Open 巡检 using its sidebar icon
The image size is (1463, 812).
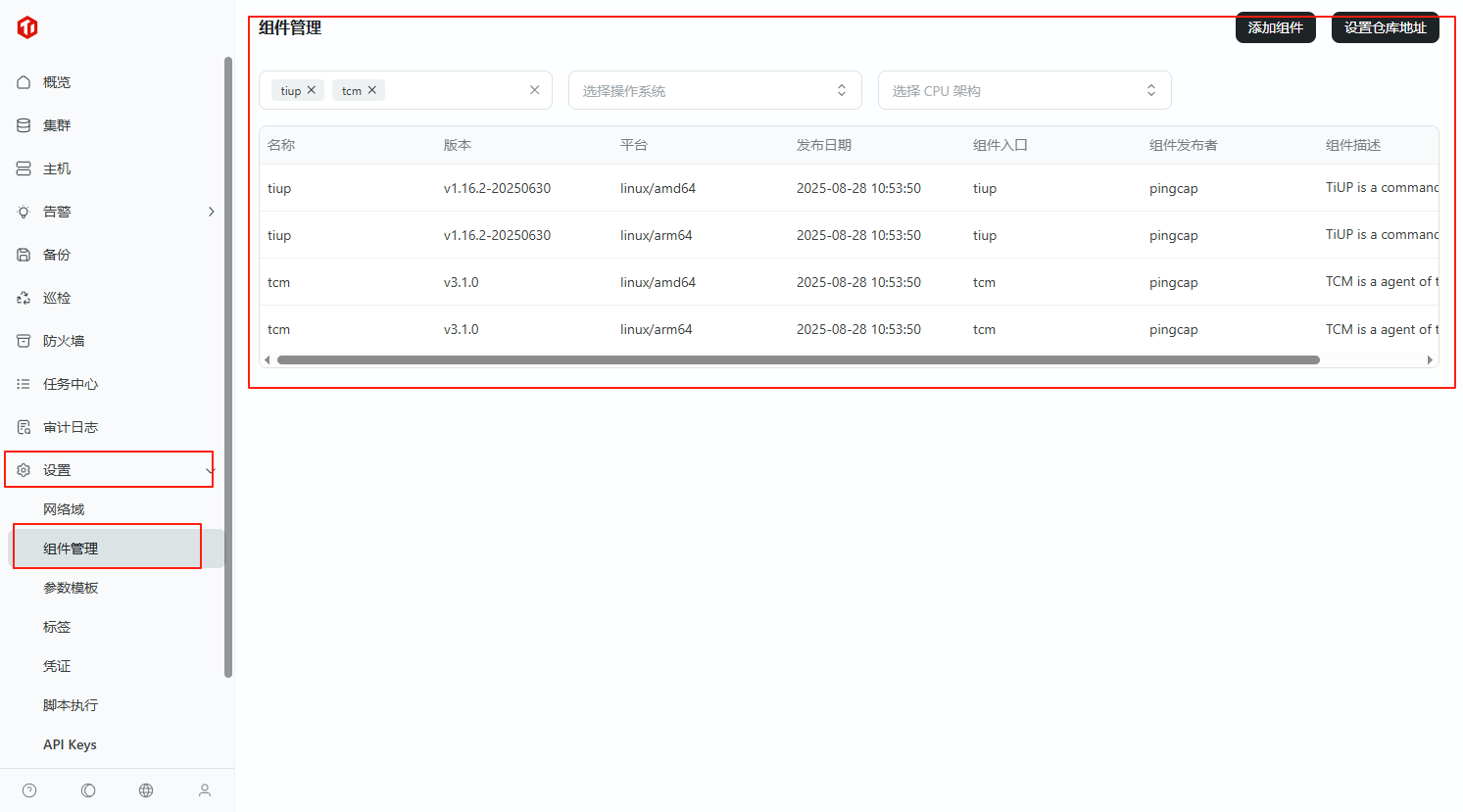point(24,298)
